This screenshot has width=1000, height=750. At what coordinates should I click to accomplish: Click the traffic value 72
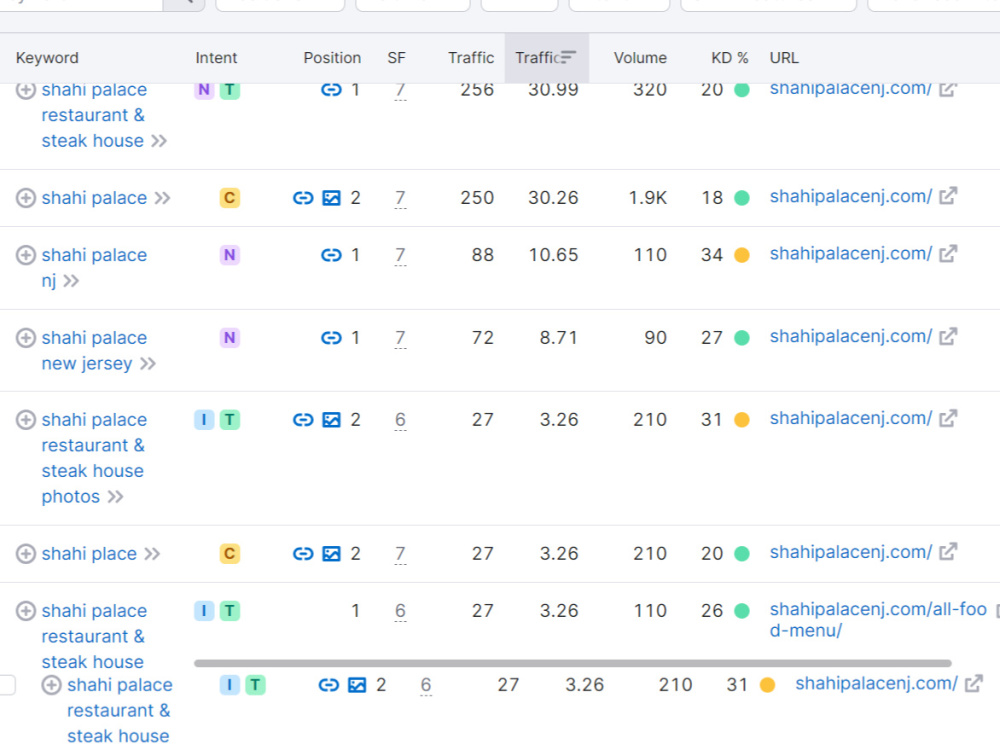coord(483,337)
